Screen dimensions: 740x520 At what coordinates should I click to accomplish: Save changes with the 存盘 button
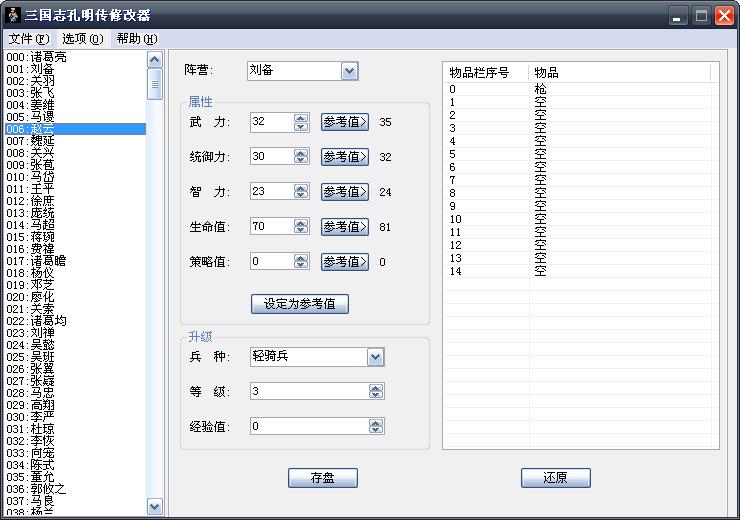322,478
